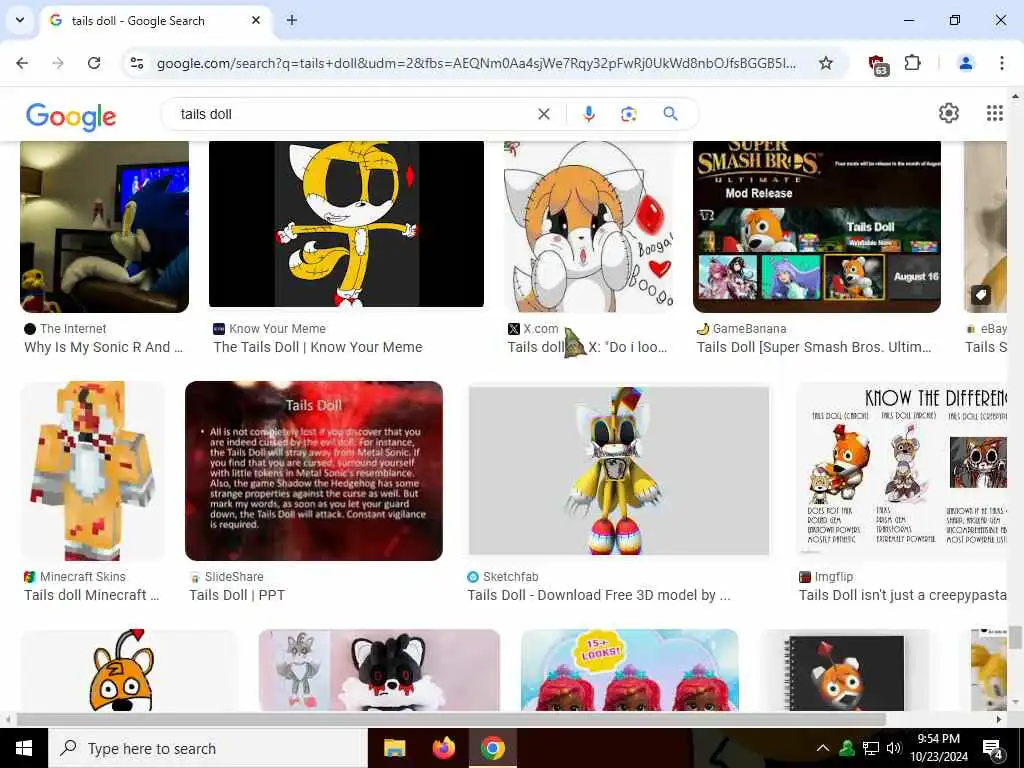View site information icon in address bar
Image resolution: width=1024 pixels, height=768 pixels.
pos(136,63)
